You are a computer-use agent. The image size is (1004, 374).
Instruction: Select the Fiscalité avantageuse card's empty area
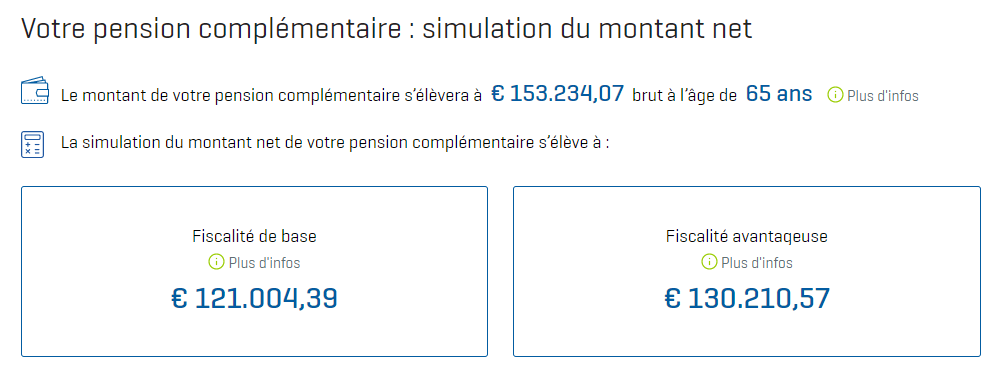point(747,334)
